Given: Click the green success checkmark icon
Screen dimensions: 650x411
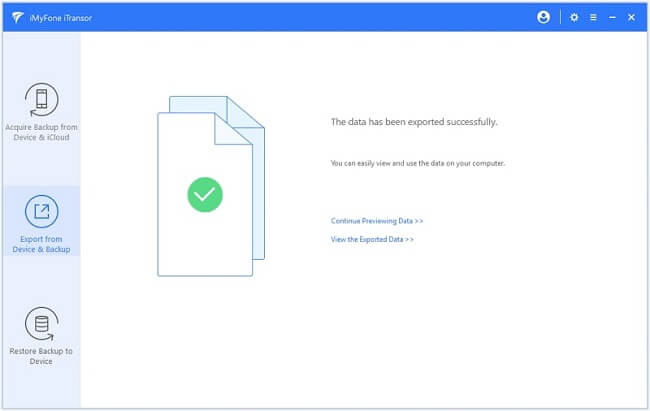Looking at the screenshot, I should (205, 195).
